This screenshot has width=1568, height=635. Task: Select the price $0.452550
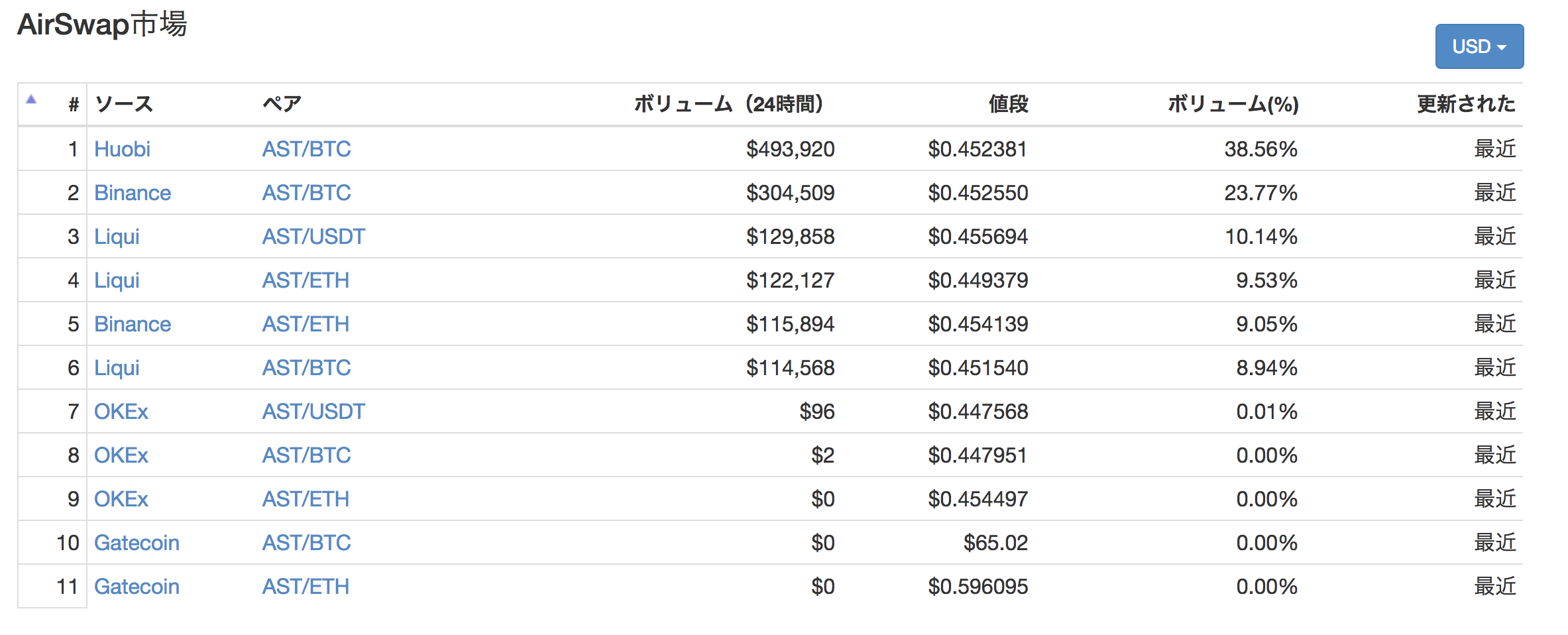click(x=978, y=193)
